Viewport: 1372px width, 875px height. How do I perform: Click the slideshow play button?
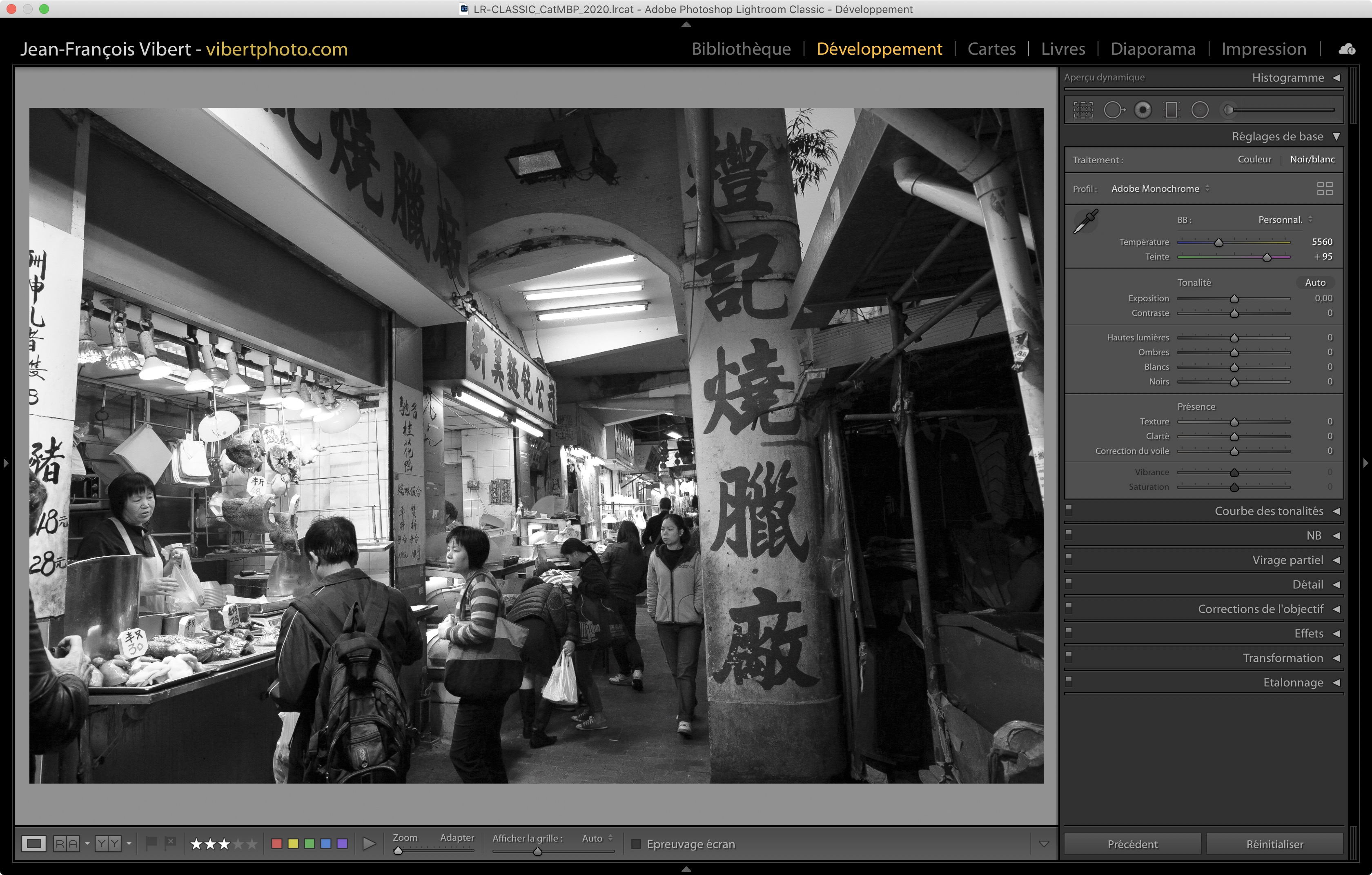(x=369, y=844)
